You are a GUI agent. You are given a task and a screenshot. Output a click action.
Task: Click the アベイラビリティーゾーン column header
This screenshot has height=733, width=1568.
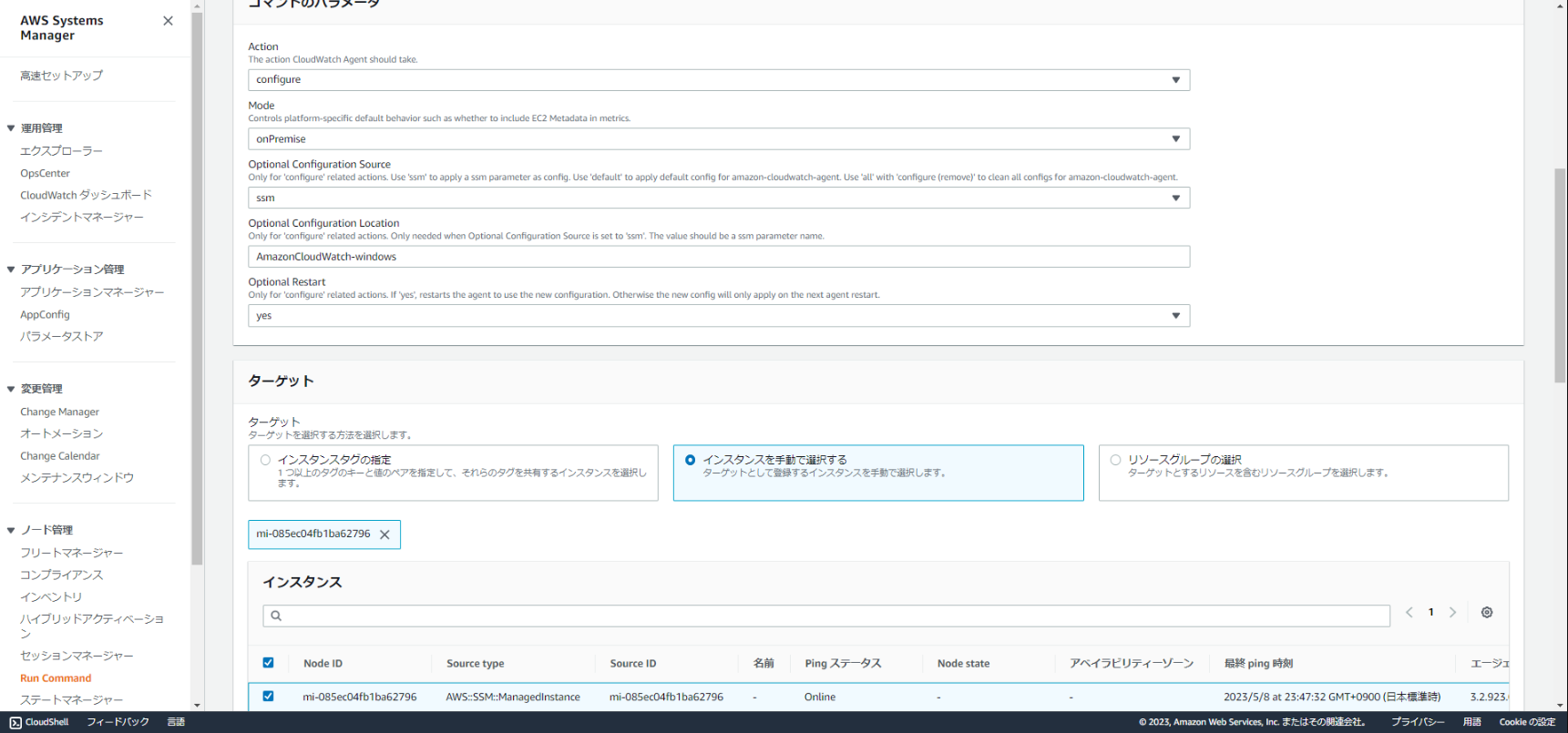(x=1132, y=664)
